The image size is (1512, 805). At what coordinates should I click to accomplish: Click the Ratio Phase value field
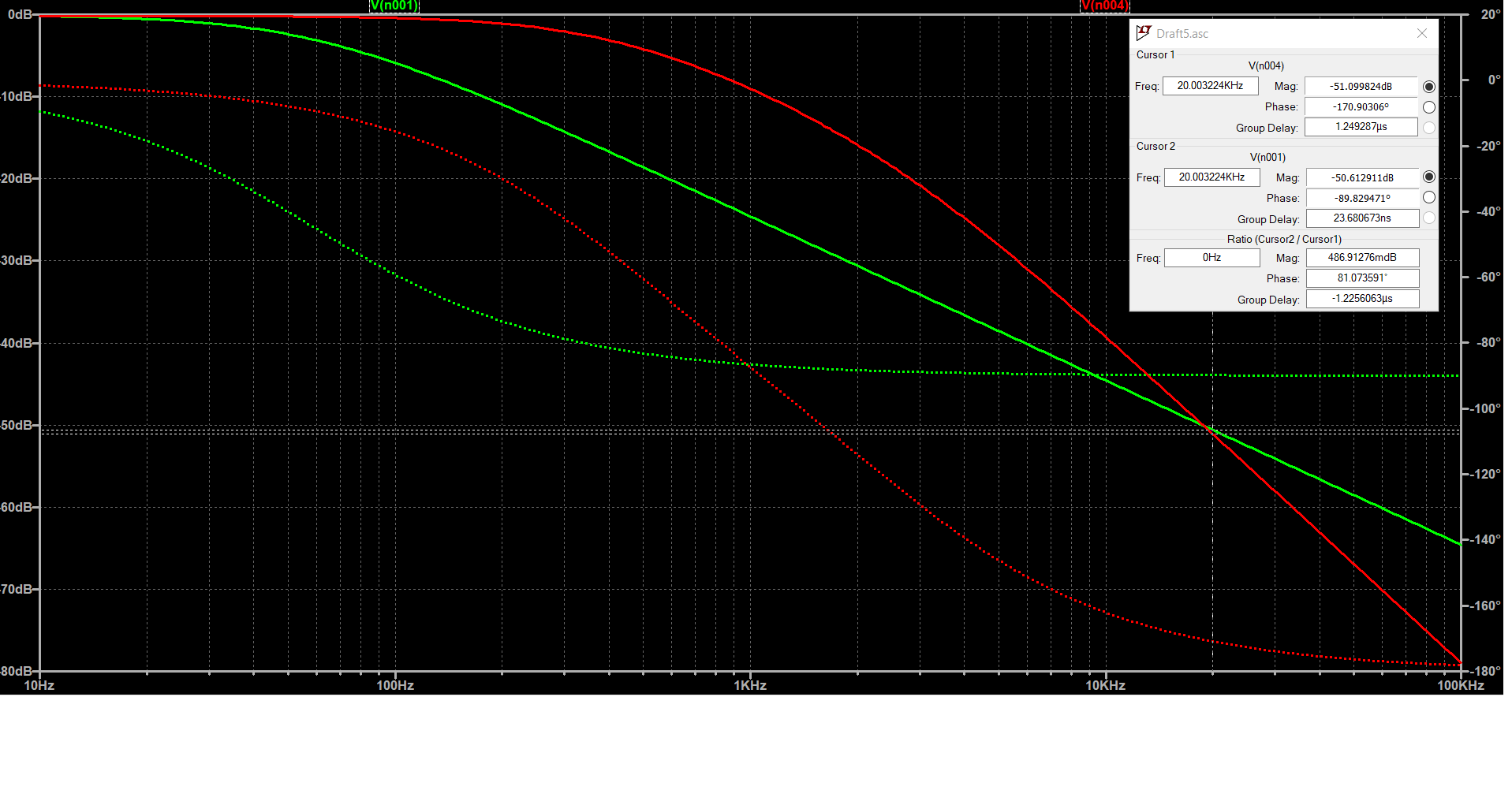pos(1362,278)
